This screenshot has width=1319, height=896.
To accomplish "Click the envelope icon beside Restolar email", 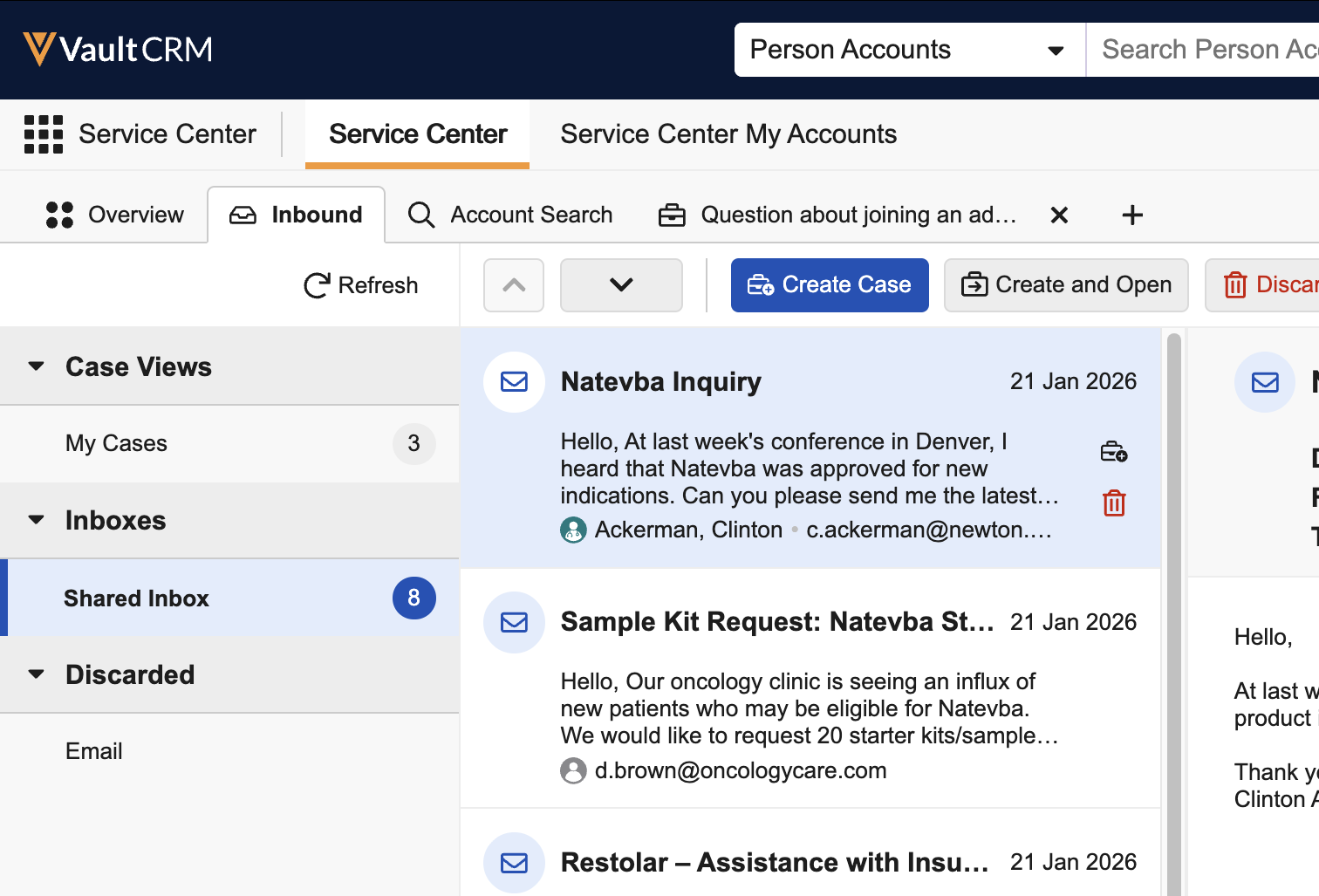I will tap(515, 863).
